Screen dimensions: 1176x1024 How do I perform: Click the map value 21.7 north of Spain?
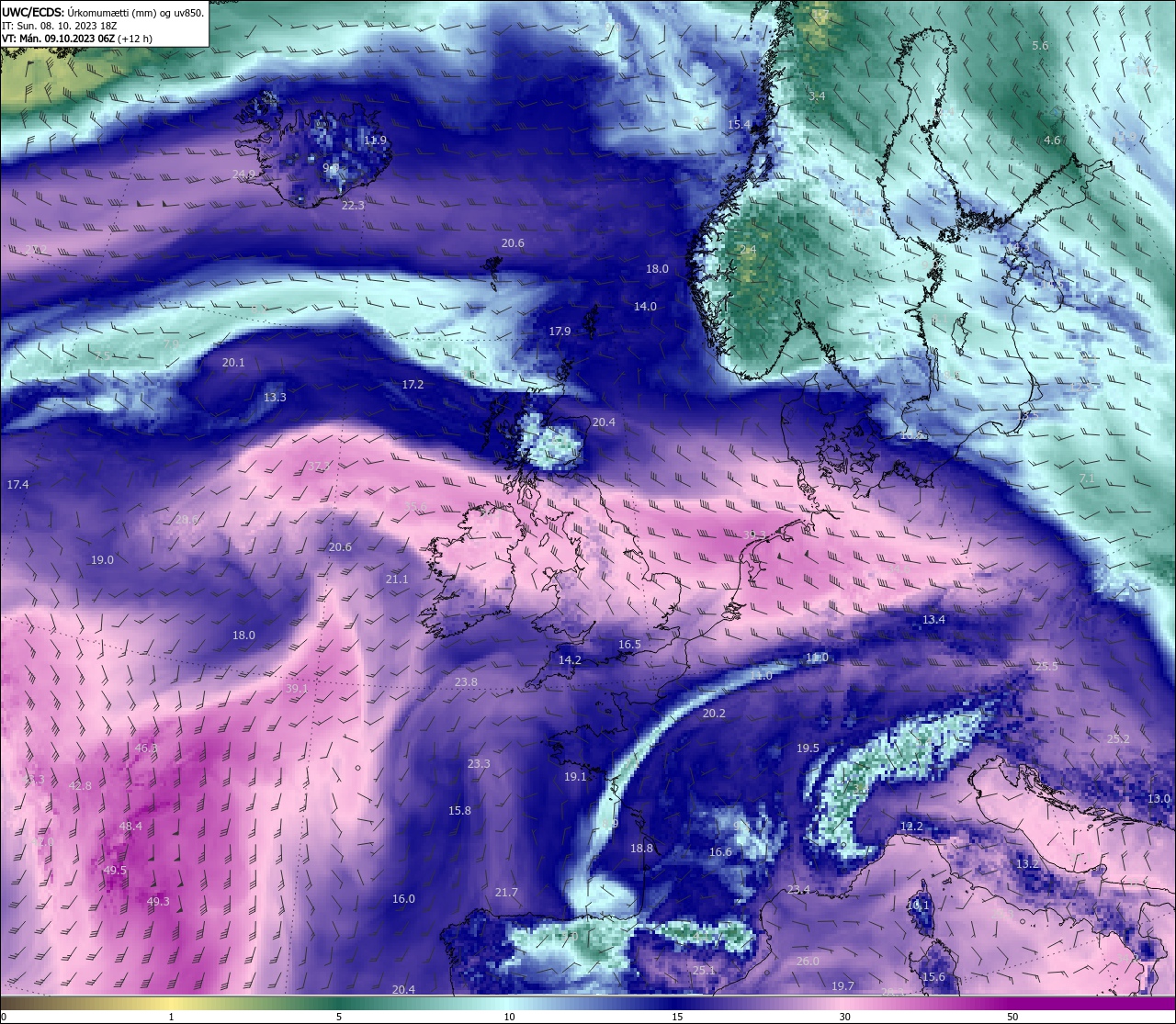click(506, 893)
